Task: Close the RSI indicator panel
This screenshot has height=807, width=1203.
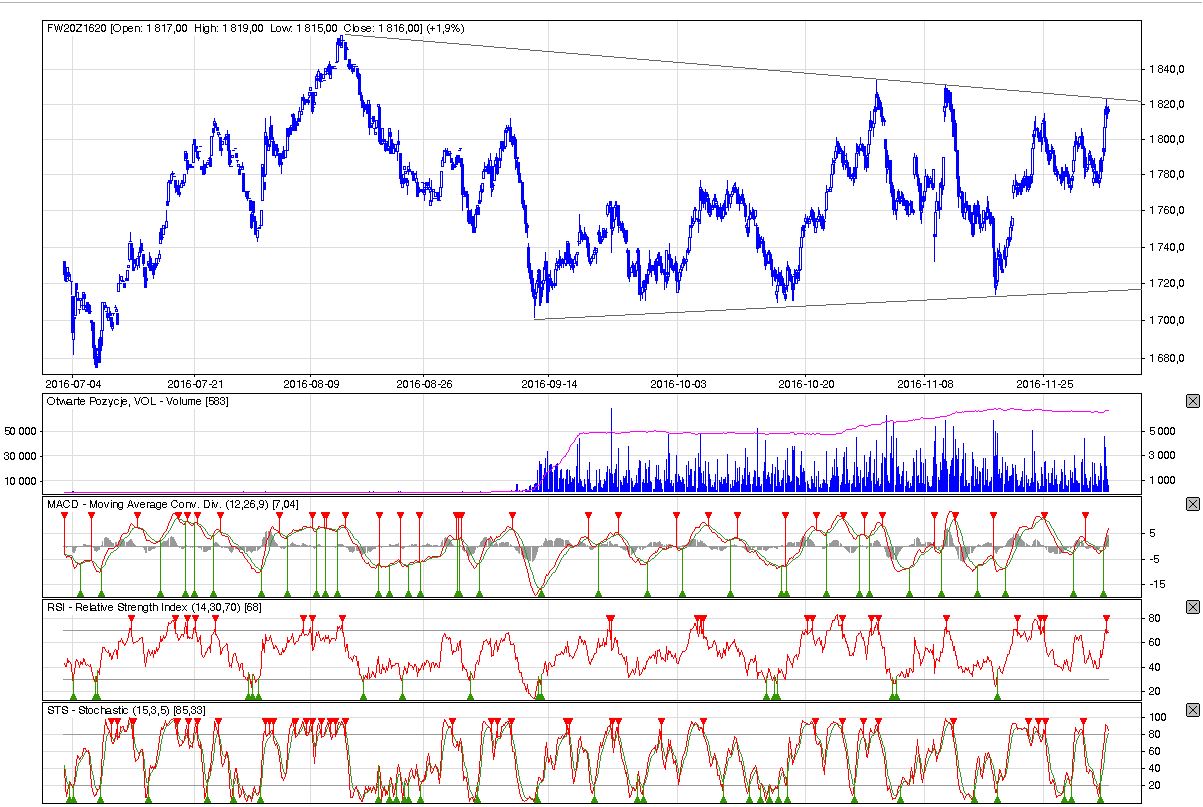Action: tap(1191, 607)
